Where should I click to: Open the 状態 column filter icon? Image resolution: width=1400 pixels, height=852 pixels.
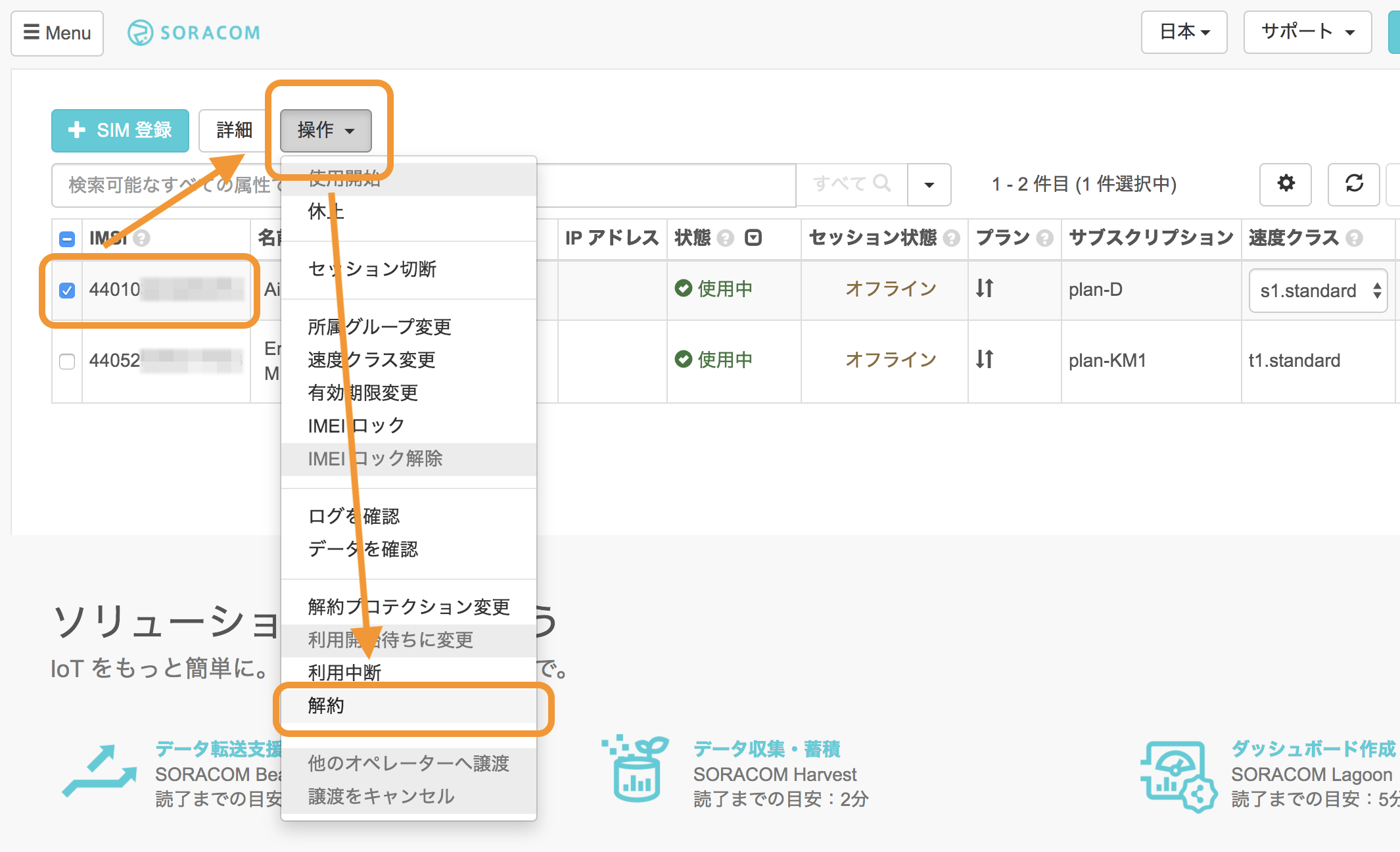pos(753,237)
